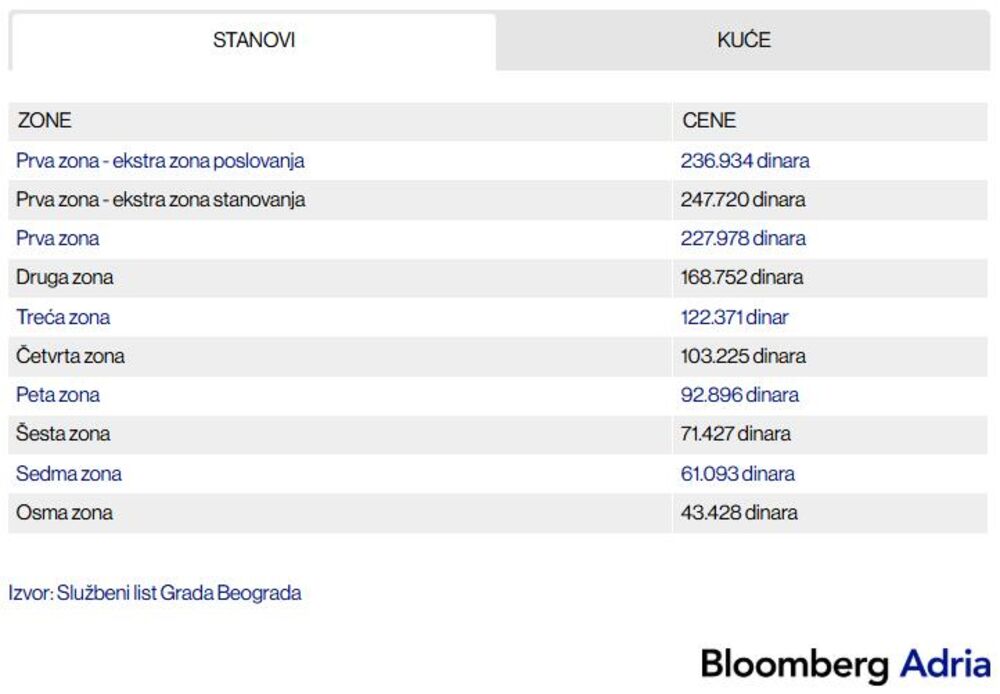Switch to the STANOVI tab
Image resolution: width=1000 pixels, height=694 pixels.
point(253,41)
